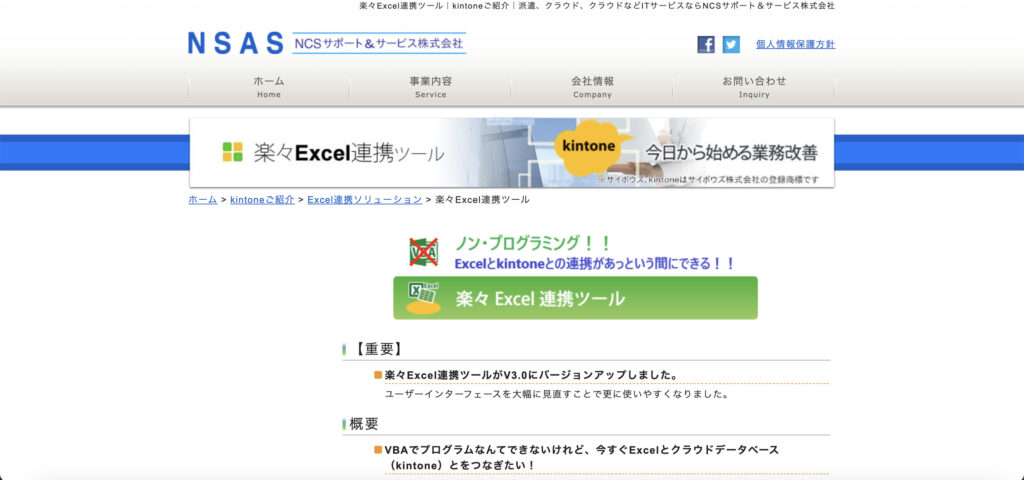Click the green 楽々 Excel 連携ツール button
The image size is (1024, 480).
tap(575, 298)
